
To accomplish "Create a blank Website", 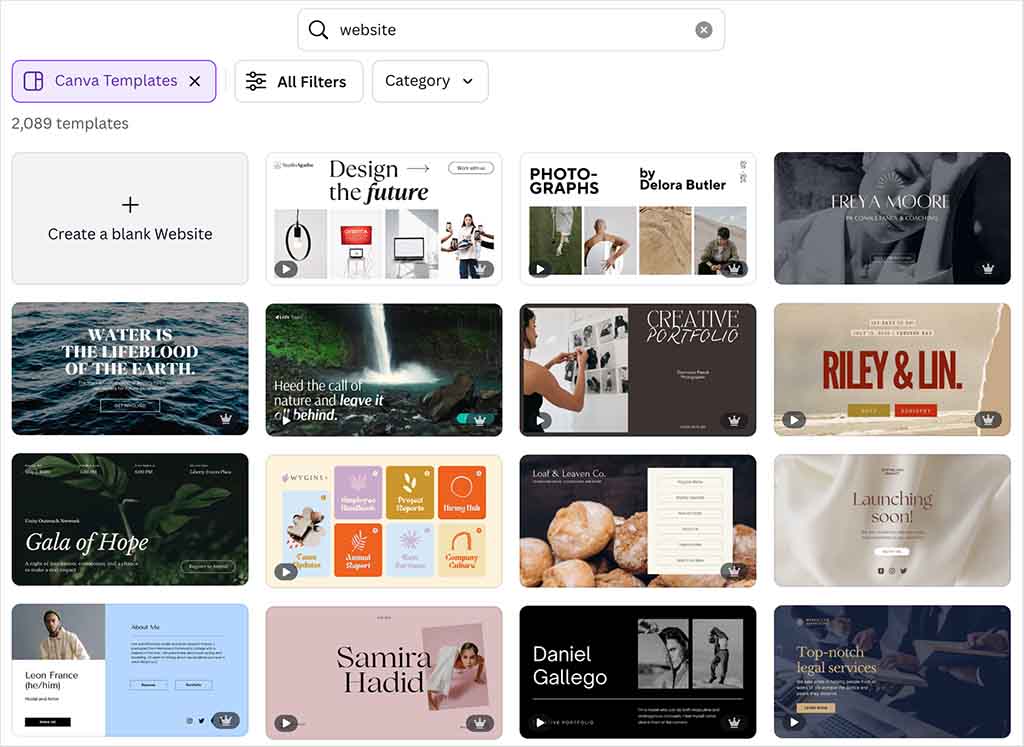I will (130, 218).
